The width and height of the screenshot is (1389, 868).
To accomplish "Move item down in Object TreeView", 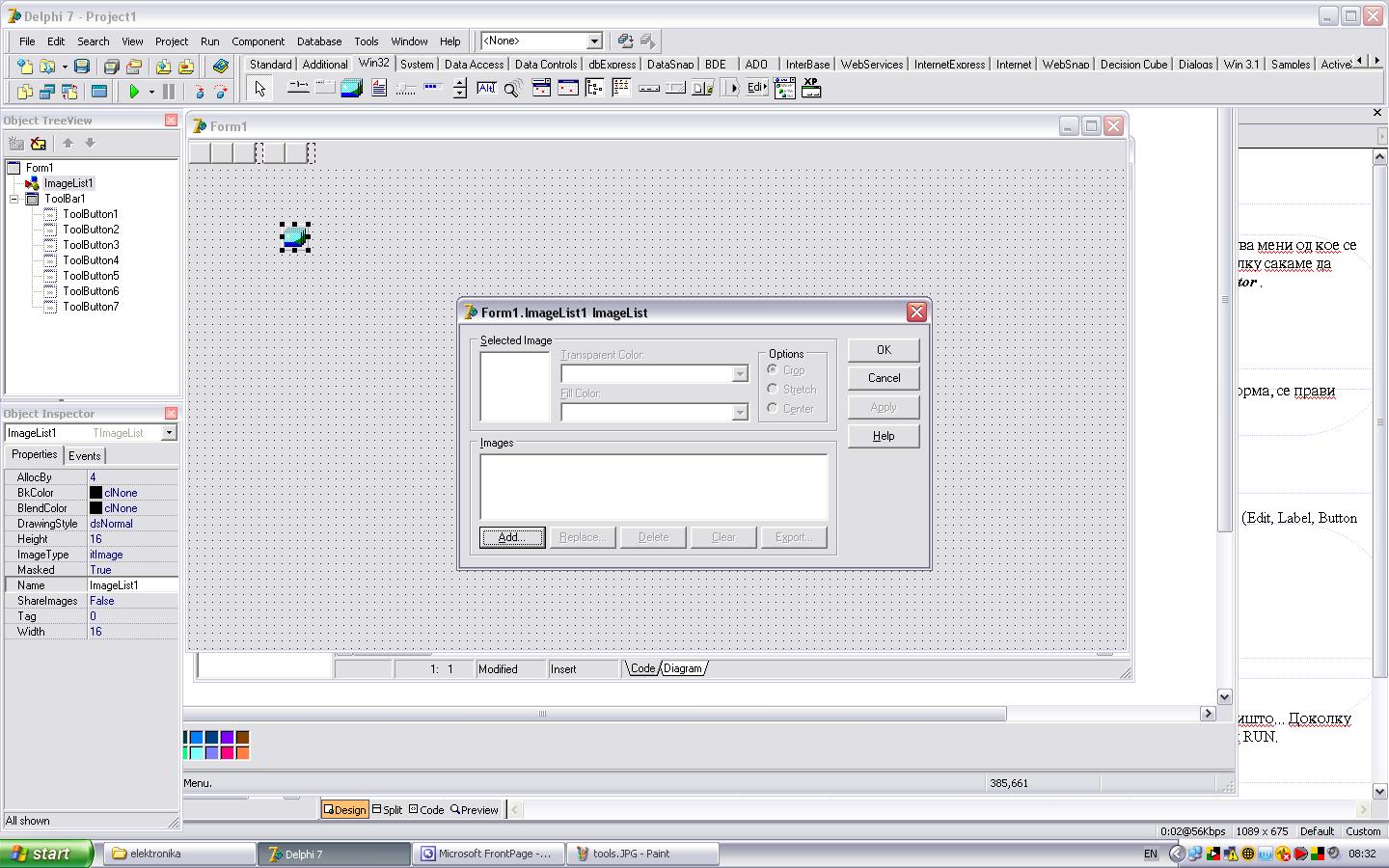I will [90, 143].
